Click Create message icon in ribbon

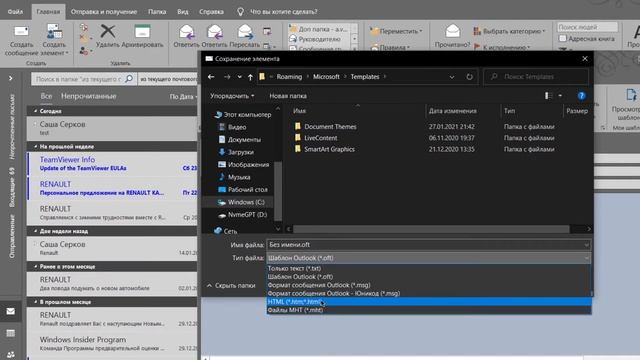click(21, 32)
